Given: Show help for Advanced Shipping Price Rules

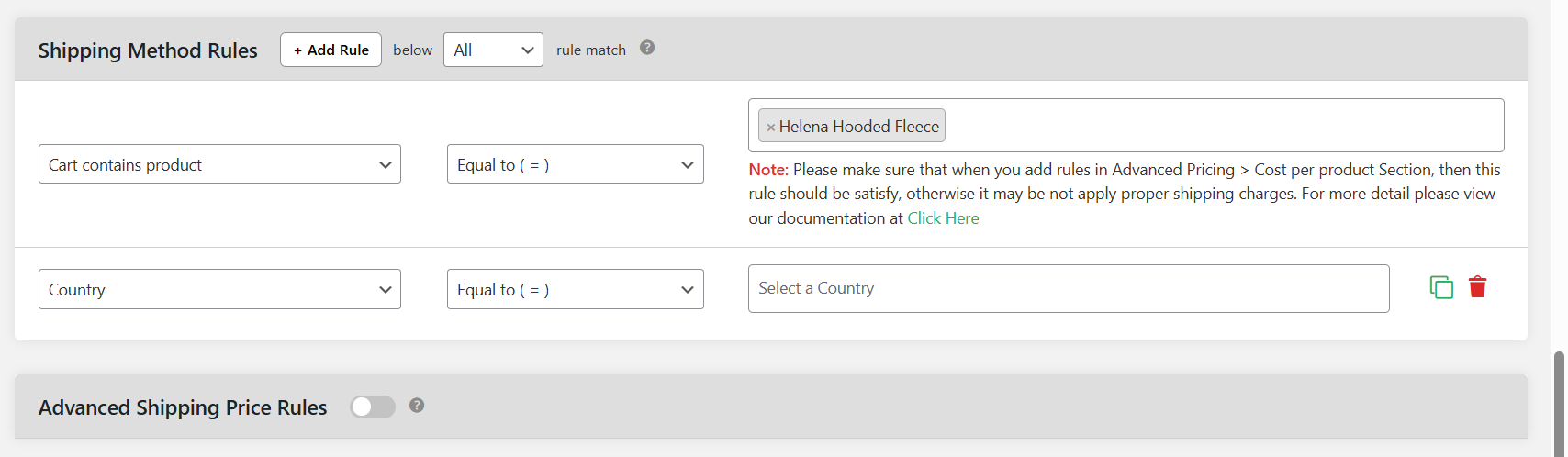Looking at the screenshot, I should point(417,406).
